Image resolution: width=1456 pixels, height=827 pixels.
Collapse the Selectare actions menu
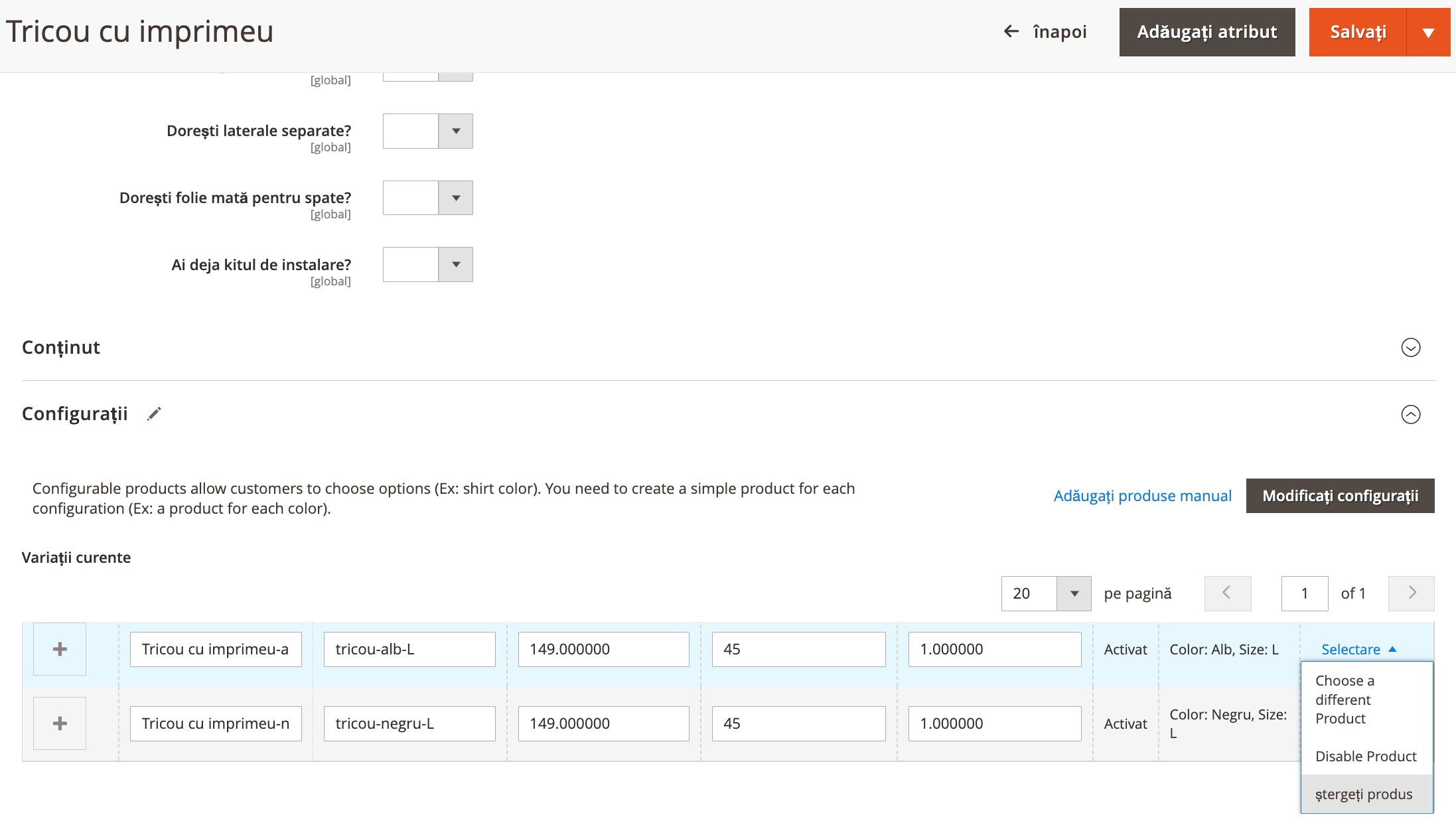1359,649
